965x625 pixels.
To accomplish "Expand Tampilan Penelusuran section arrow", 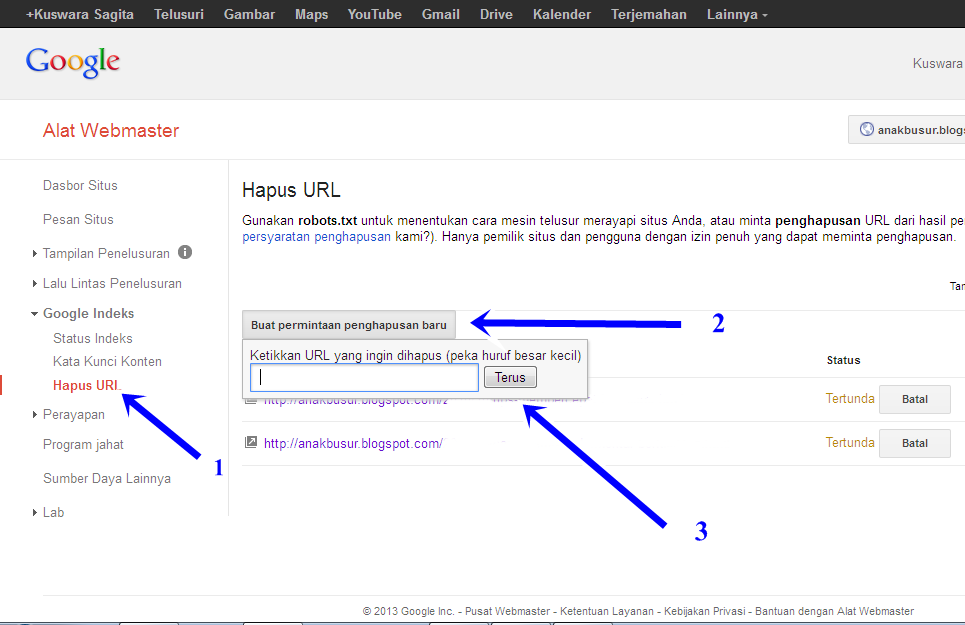I will click(x=34, y=253).
